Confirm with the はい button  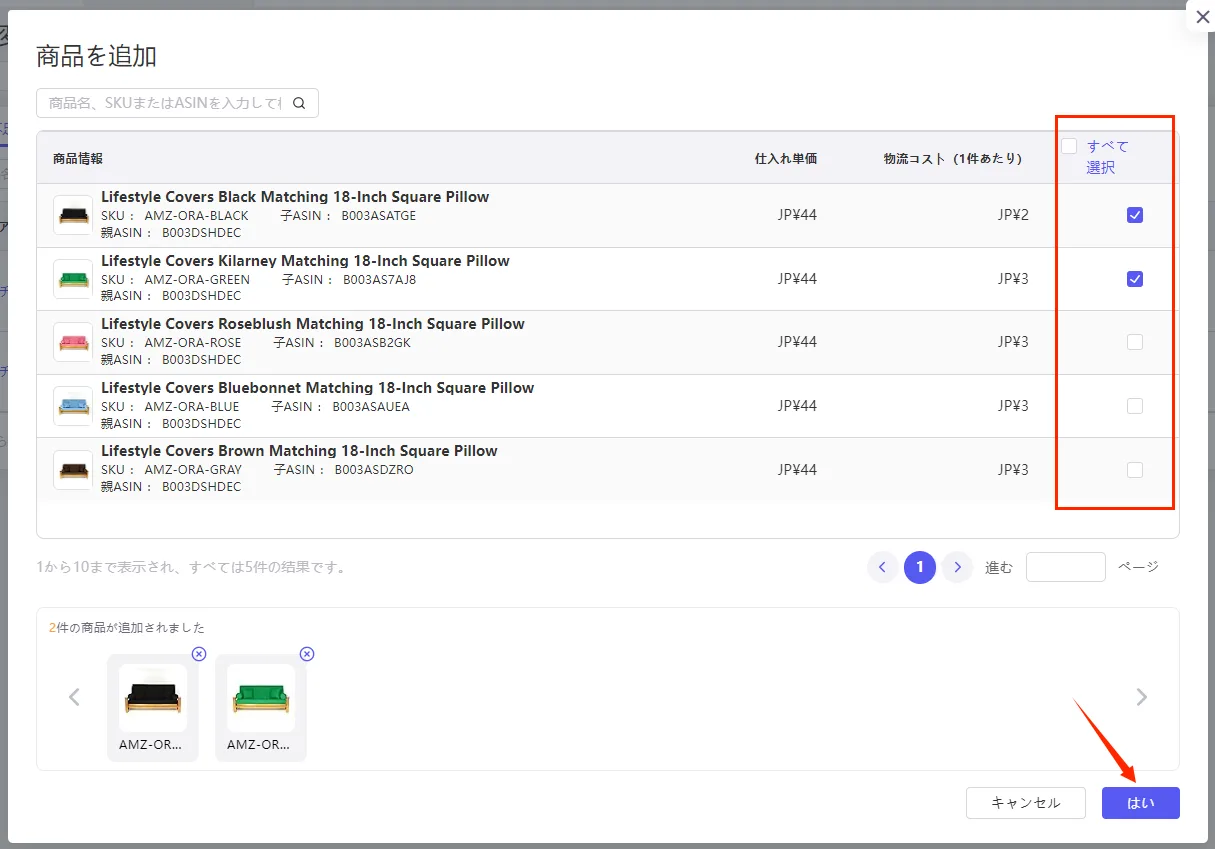point(1141,803)
